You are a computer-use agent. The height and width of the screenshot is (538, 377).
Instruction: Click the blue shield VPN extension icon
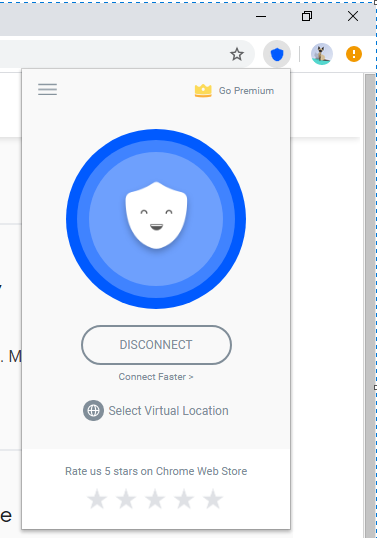pos(277,54)
